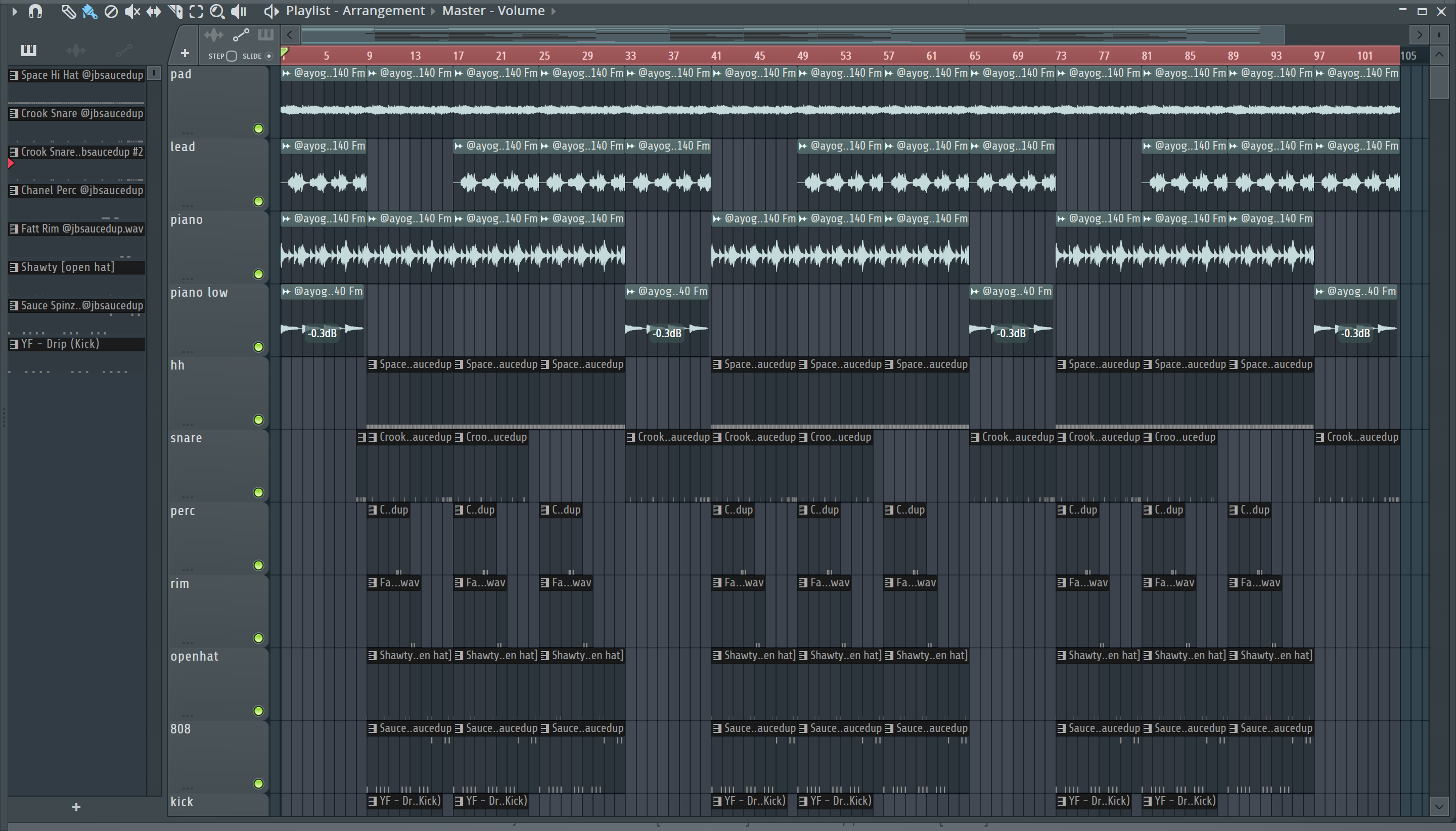Mute the piano low track

pyautogui.click(x=258, y=347)
